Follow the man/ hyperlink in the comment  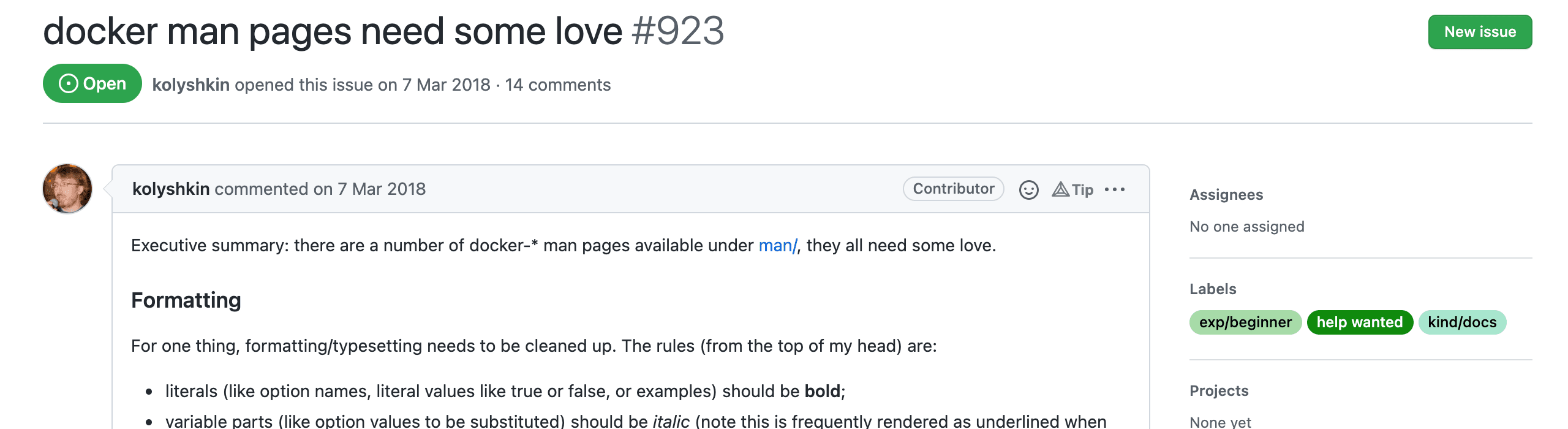pyautogui.click(x=777, y=246)
